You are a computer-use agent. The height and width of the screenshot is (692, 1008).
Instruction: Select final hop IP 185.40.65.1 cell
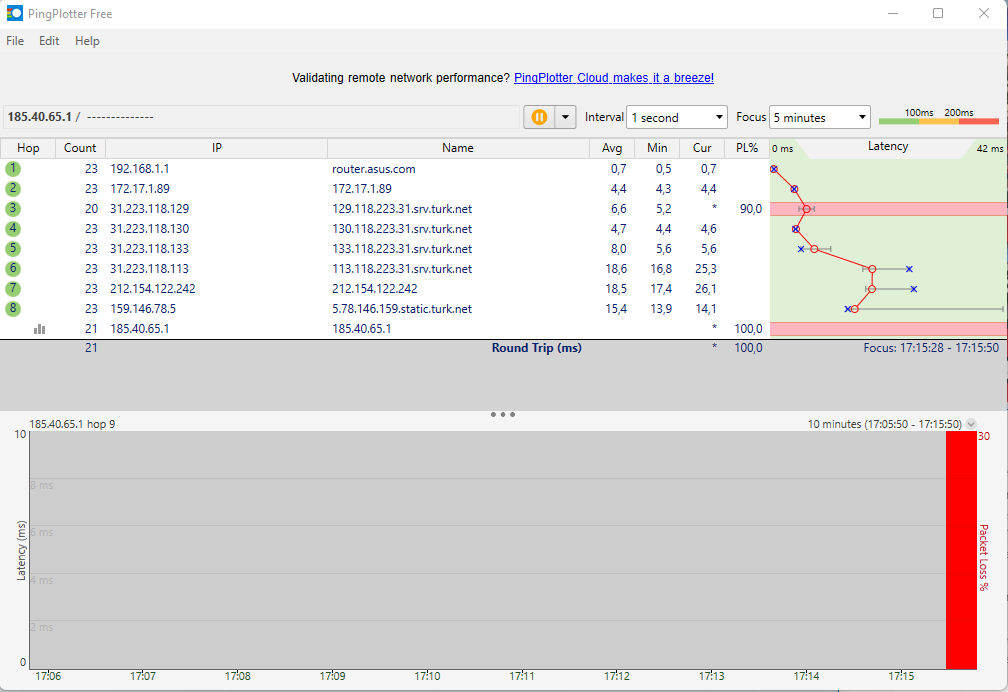coord(140,328)
